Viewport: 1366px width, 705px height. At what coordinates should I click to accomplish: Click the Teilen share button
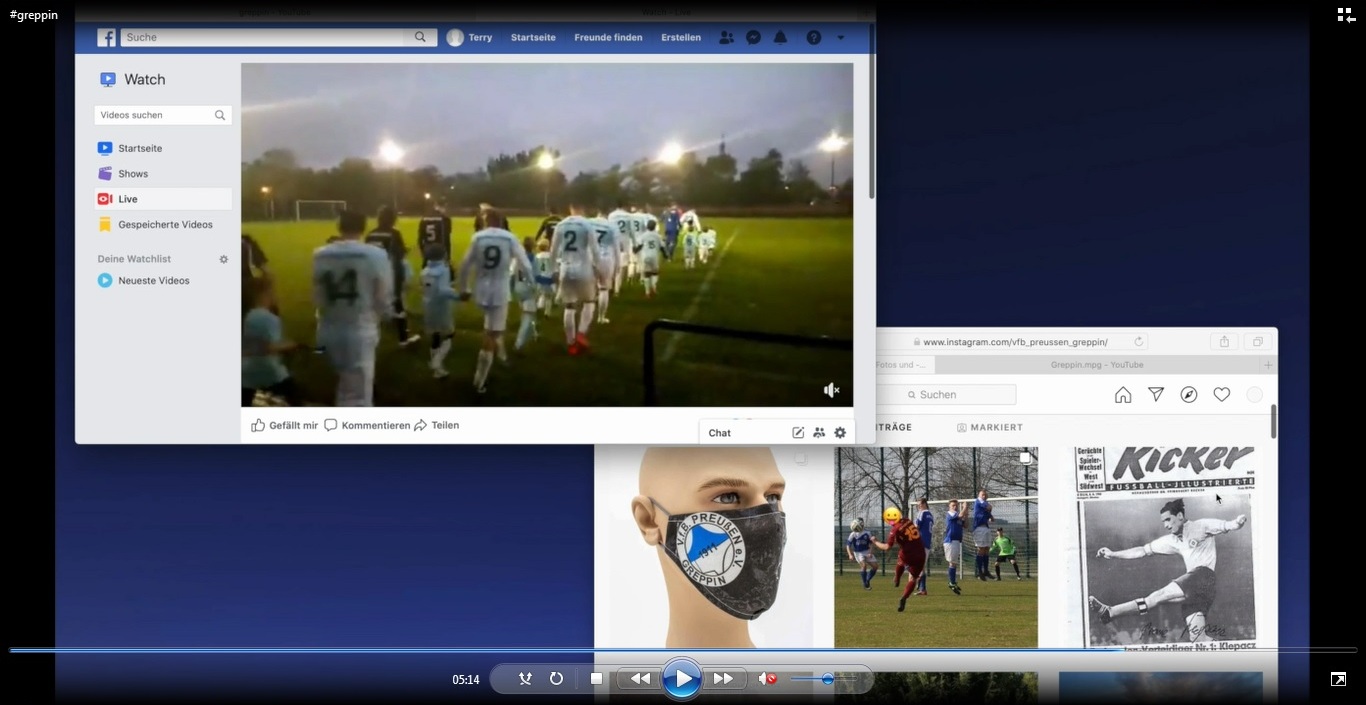point(437,425)
